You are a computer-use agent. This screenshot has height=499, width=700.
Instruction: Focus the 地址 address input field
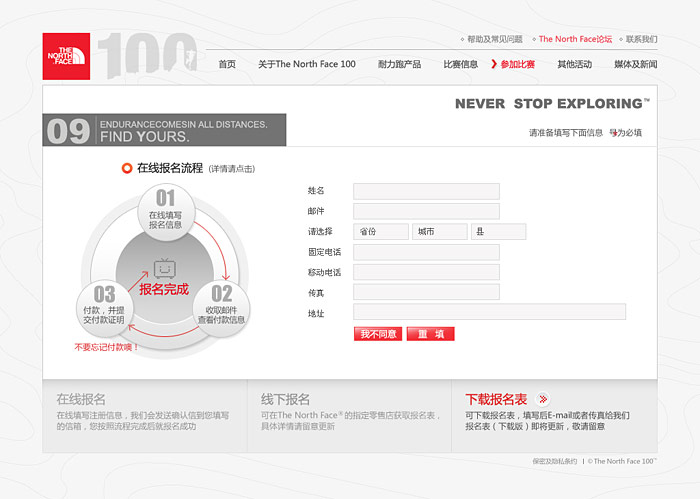click(490, 312)
